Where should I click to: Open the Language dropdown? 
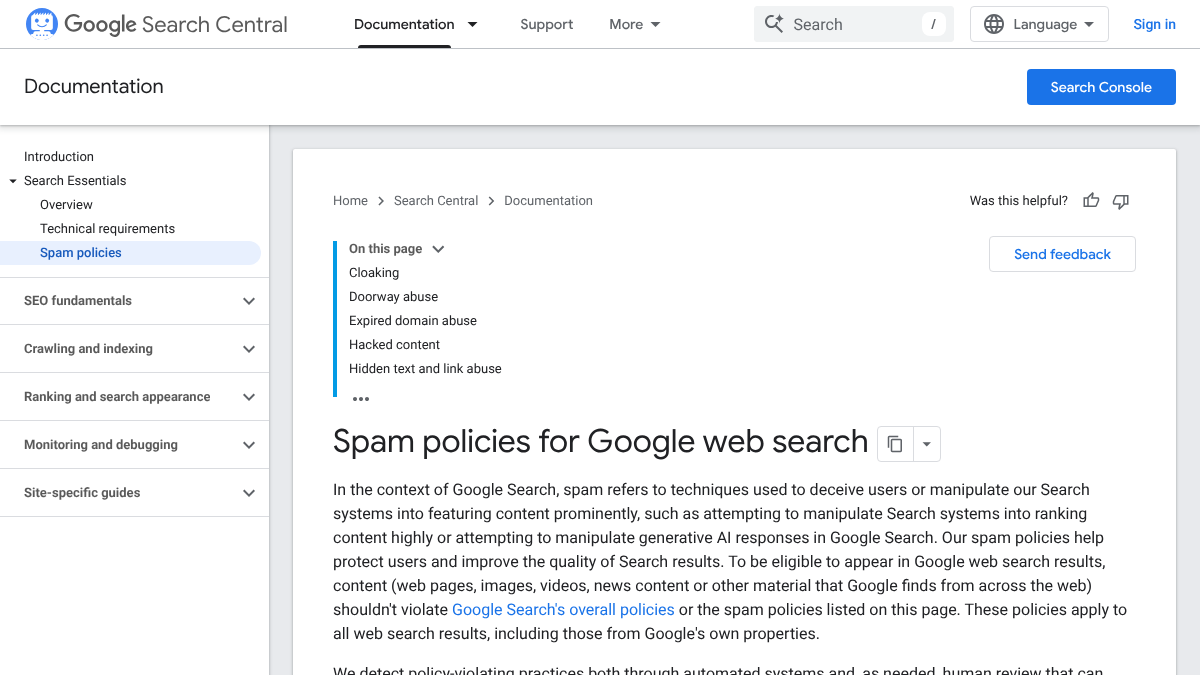1039,24
